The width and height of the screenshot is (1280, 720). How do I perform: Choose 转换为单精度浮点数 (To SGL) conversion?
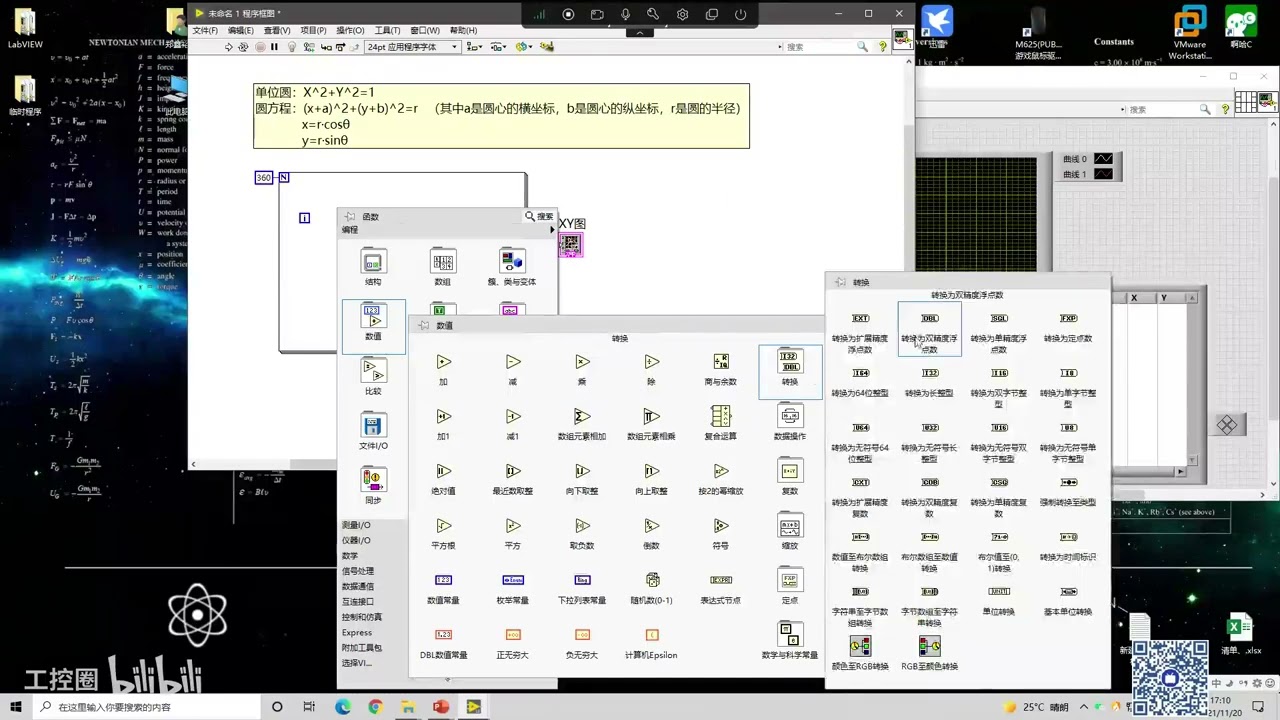click(999, 319)
